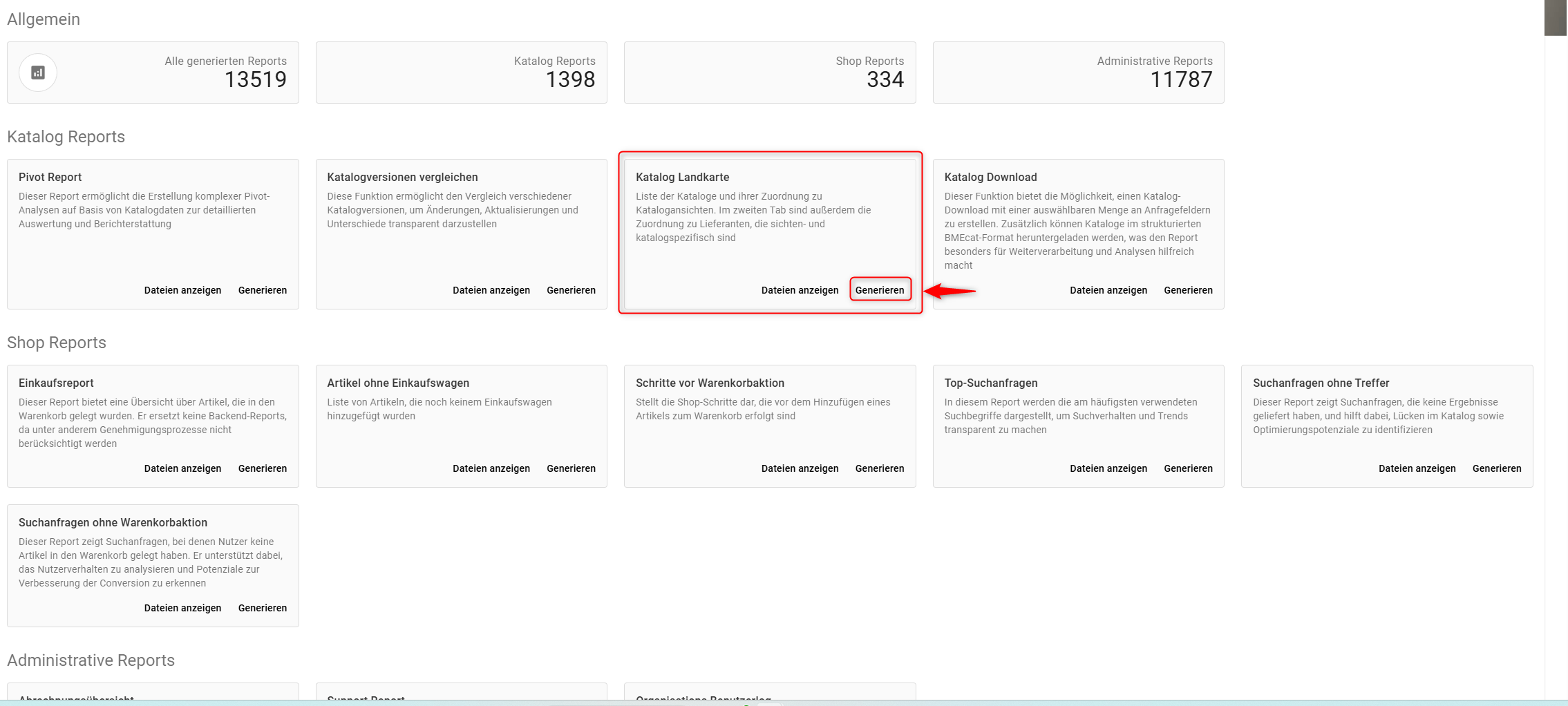Generate the Einkaufsreport

[x=263, y=468]
